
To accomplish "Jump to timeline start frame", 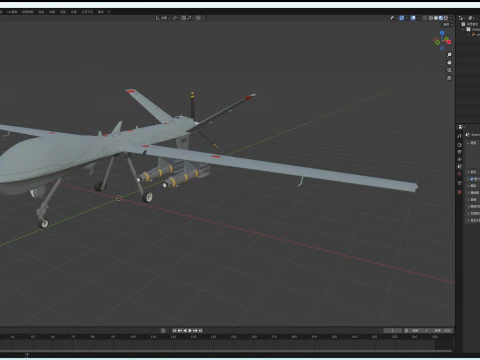I will pos(174,330).
